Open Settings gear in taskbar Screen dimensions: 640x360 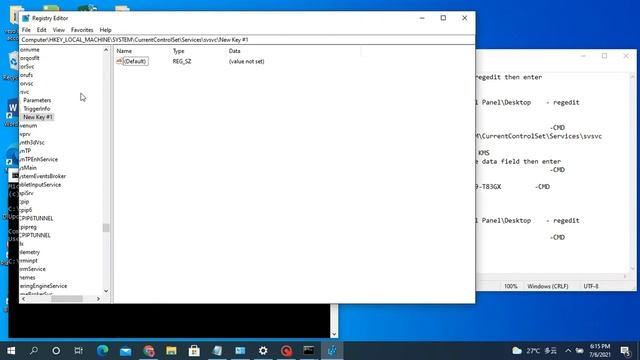[263, 350]
